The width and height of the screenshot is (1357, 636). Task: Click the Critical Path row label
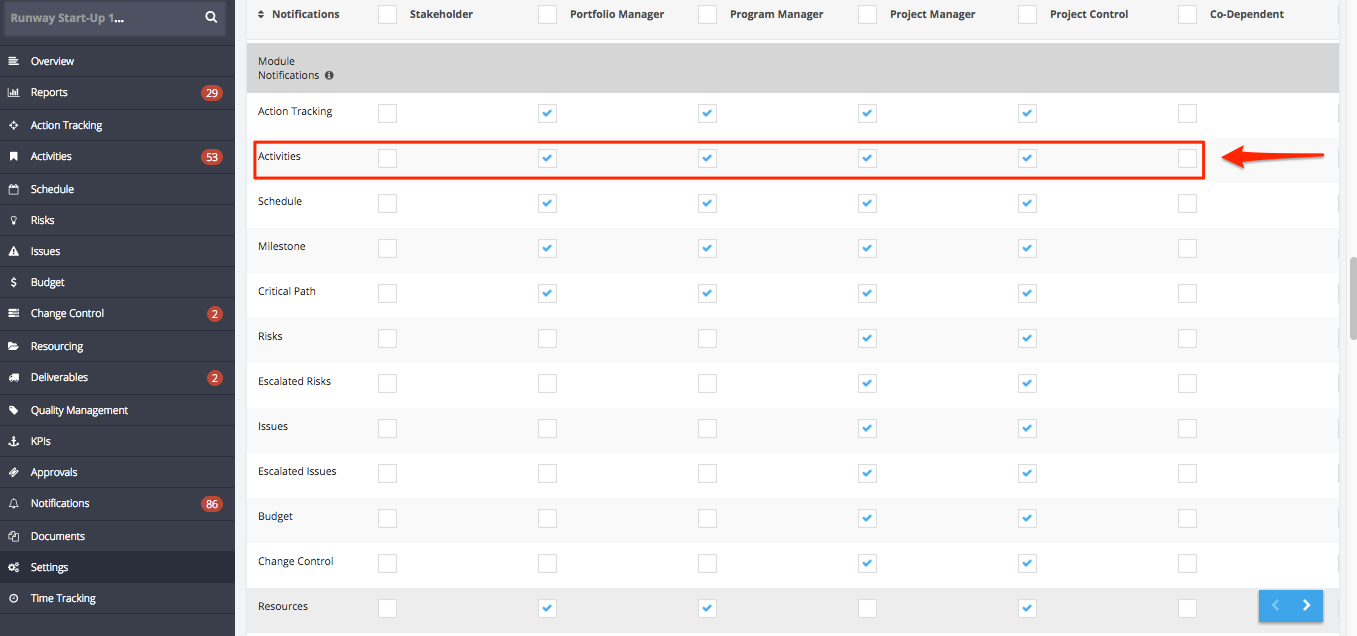pyautogui.click(x=287, y=291)
